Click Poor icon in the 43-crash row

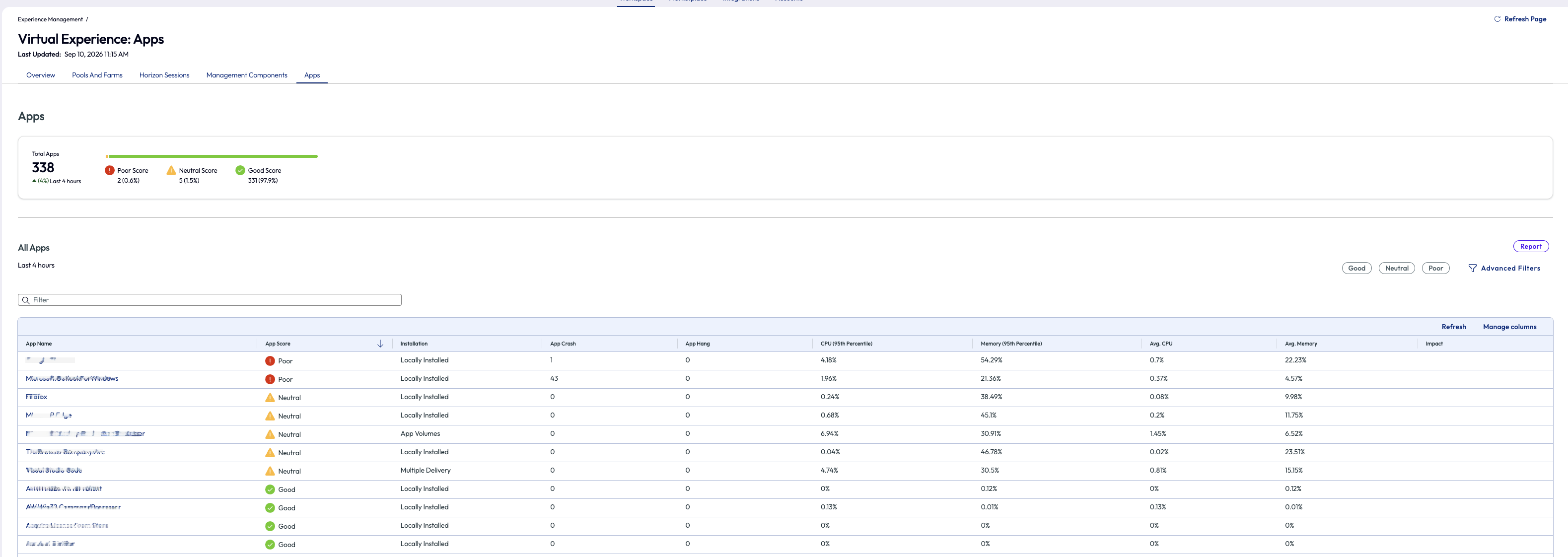[270, 379]
